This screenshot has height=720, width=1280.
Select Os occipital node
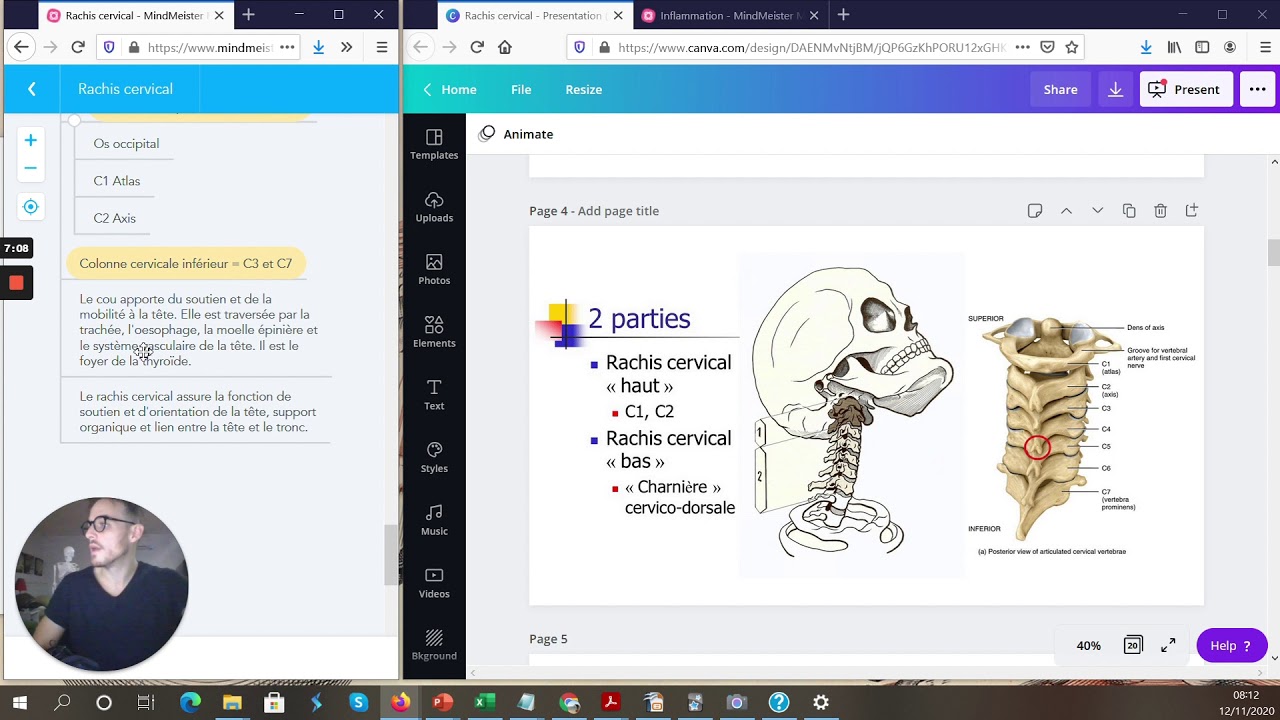tap(126, 144)
